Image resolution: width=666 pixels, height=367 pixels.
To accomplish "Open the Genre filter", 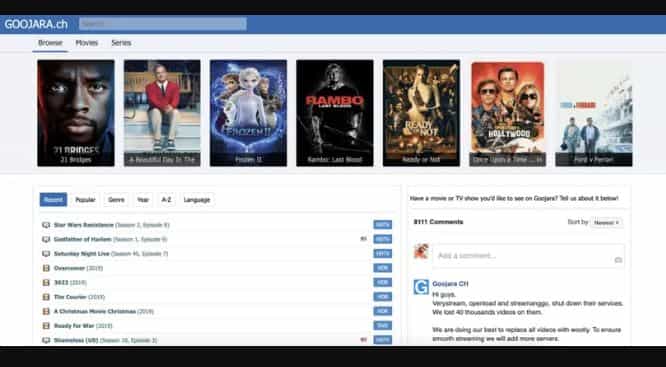I will (x=116, y=200).
